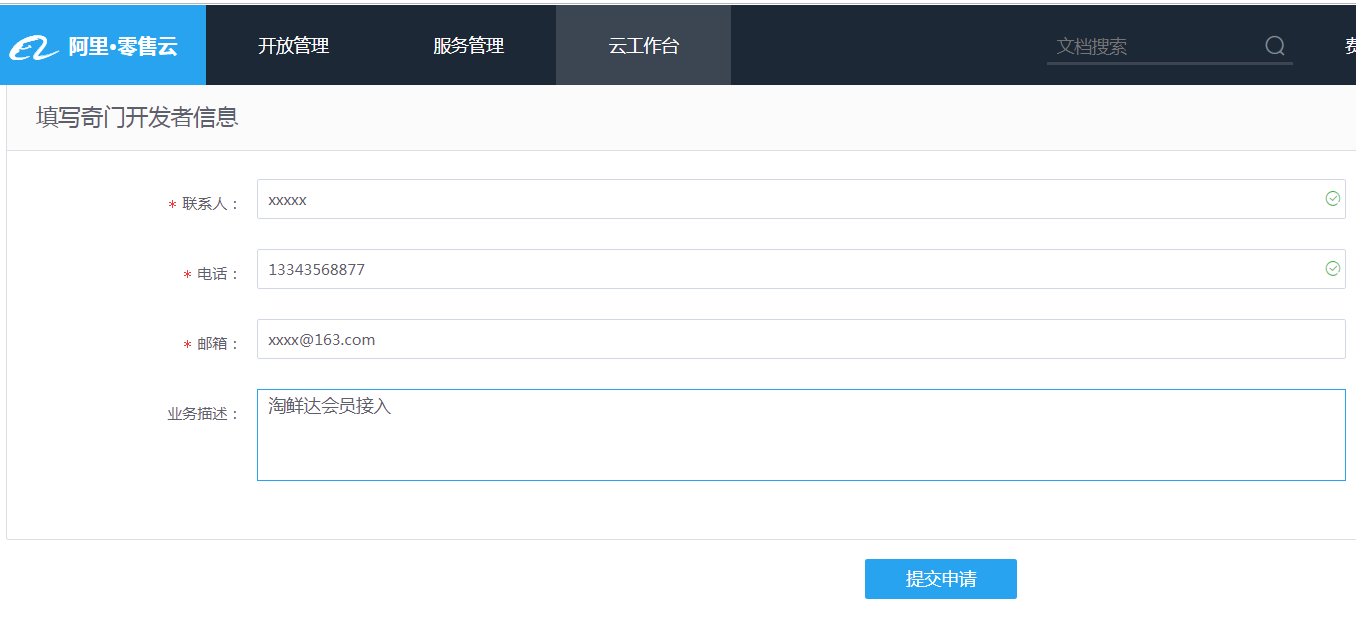This screenshot has height=629, width=1356.
Task: Click the green checkmark in 联系人 field
Action: click(x=1332, y=199)
